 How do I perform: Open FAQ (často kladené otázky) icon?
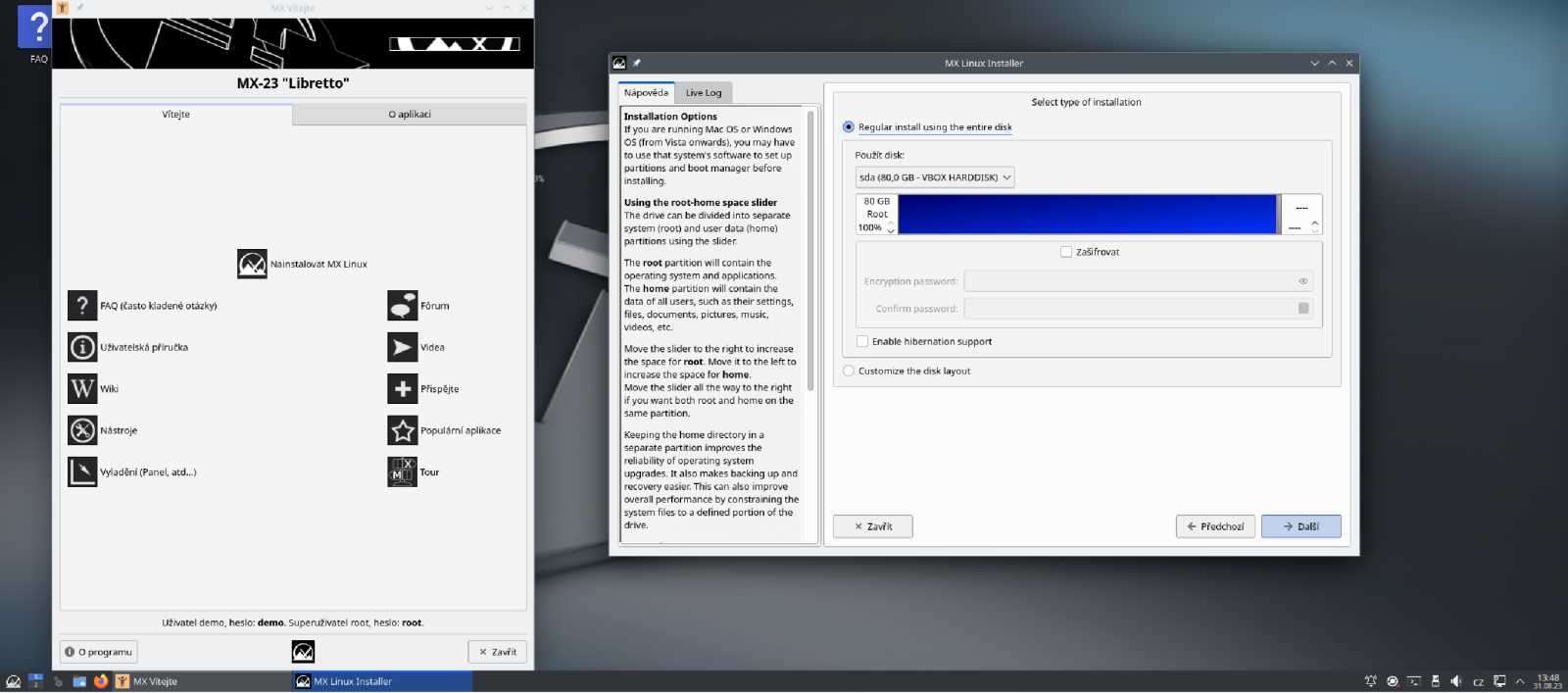tap(82, 306)
